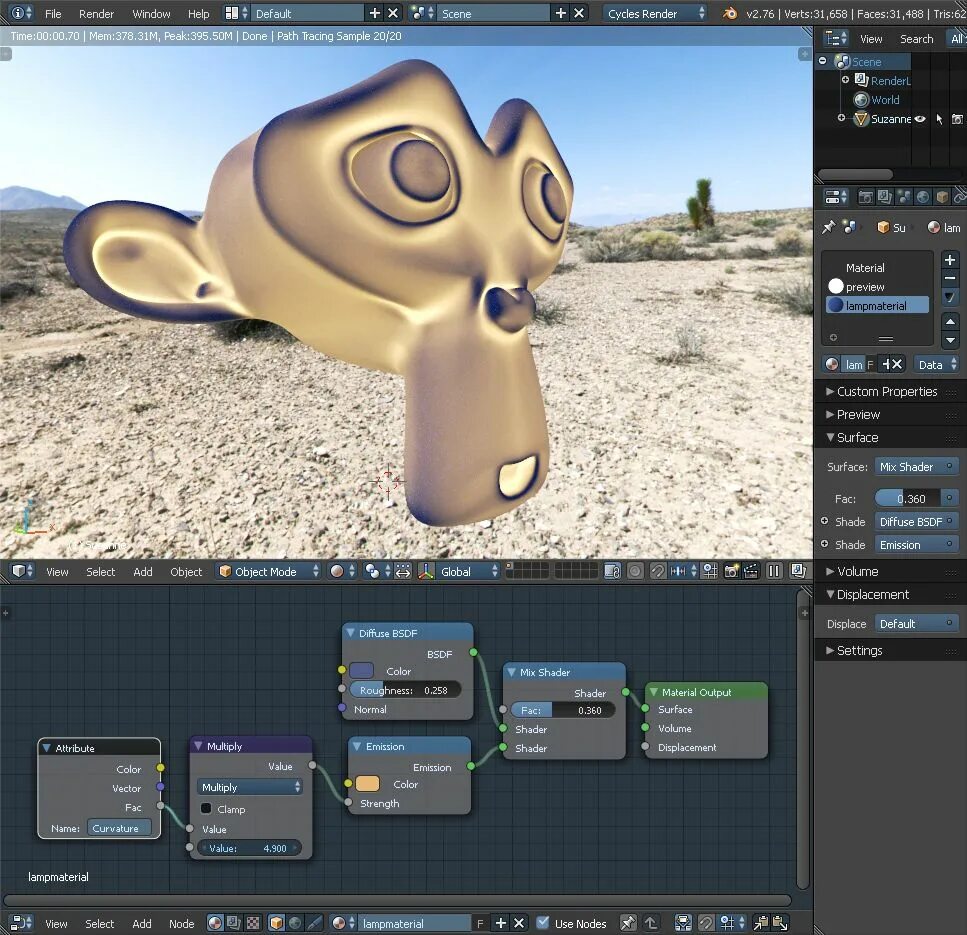Open Scene properties tab
The image size is (967, 935).
click(x=904, y=197)
